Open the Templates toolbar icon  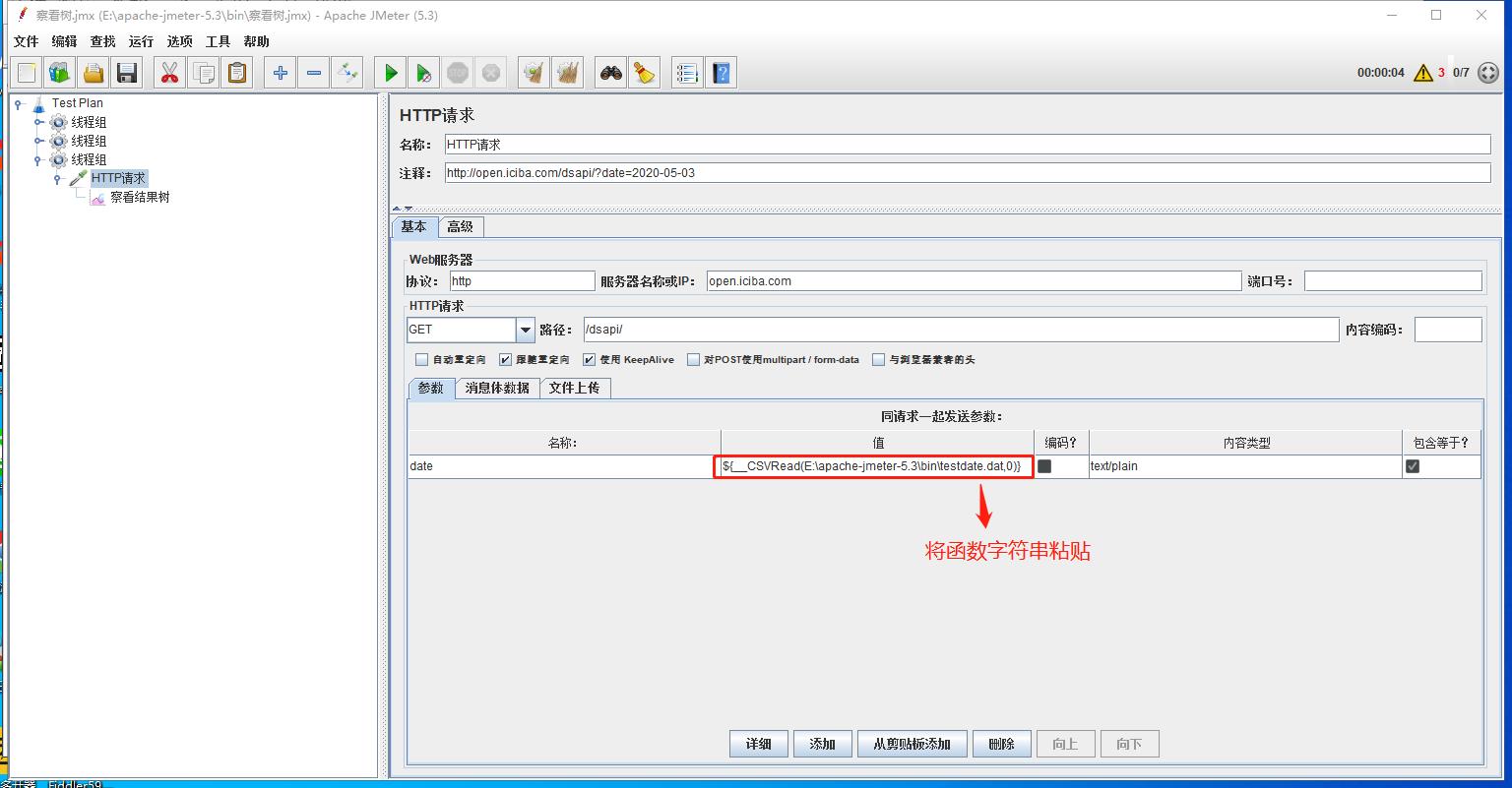(60, 73)
